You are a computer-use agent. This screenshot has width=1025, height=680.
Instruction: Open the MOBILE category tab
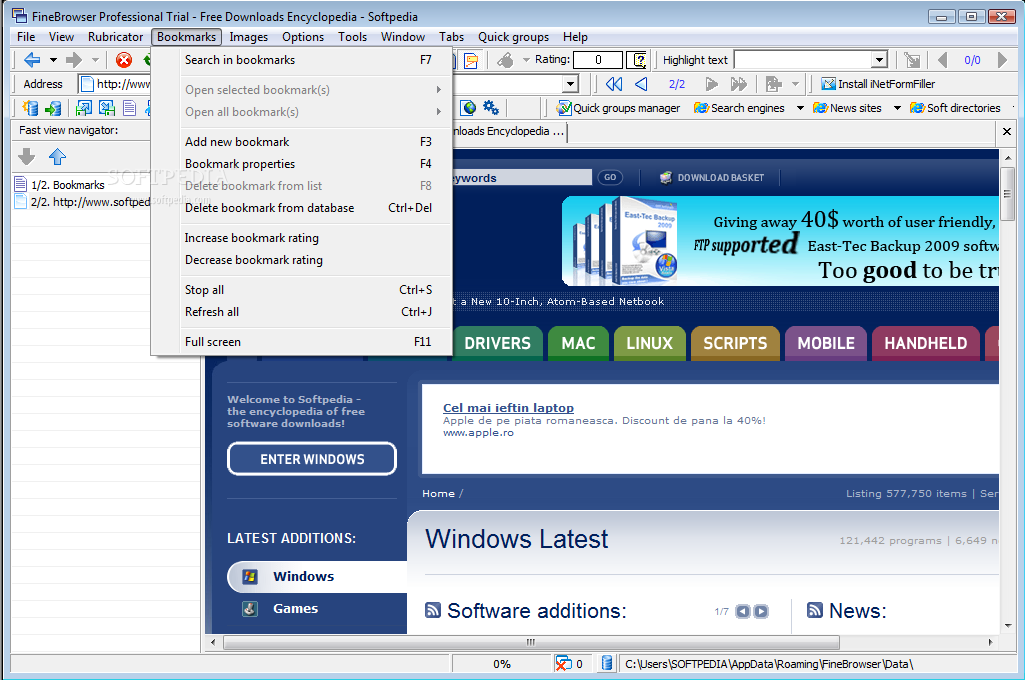pos(826,343)
